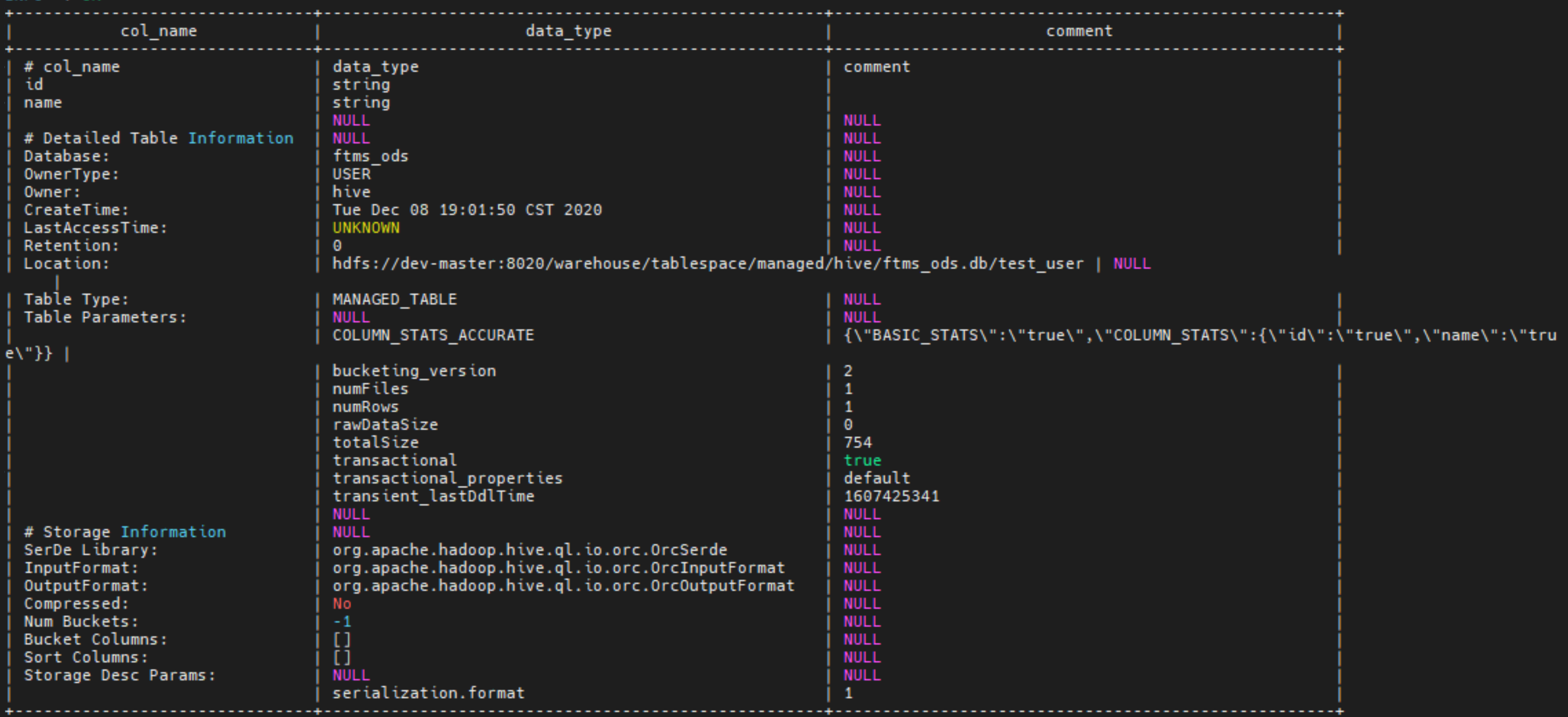This screenshot has height=717, width=1568.
Task: Click the SerDe Library: label
Action: point(90,550)
